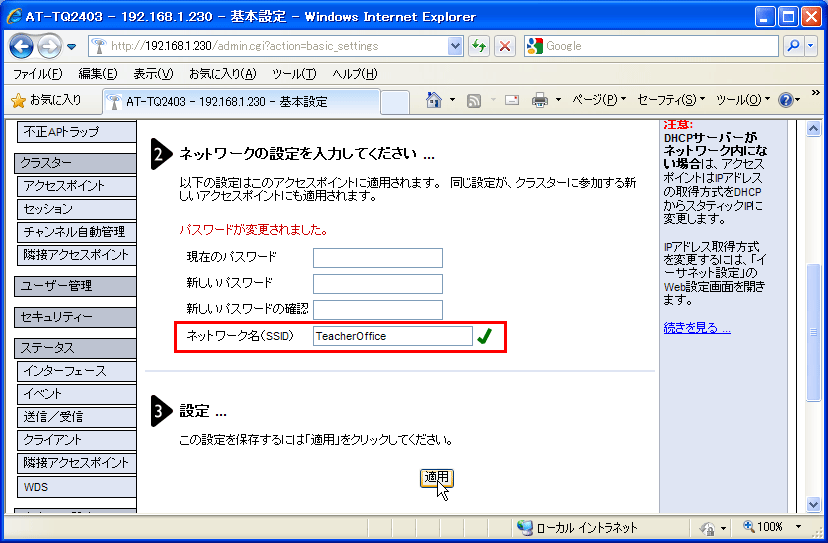Image resolution: width=828 pixels, height=543 pixels.
Task: Go forward with the browser Forward arrow
Action: 49,46
